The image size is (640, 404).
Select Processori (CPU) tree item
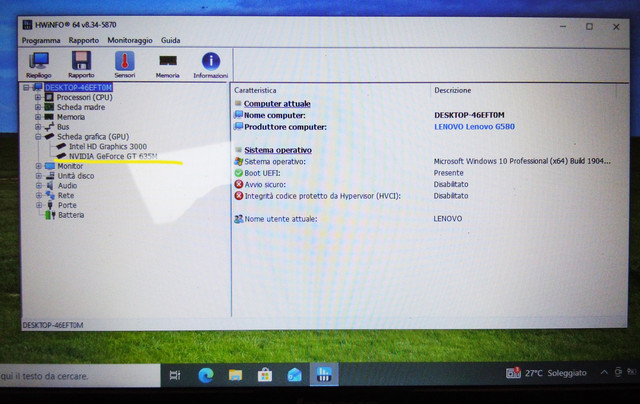pos(84,97)
